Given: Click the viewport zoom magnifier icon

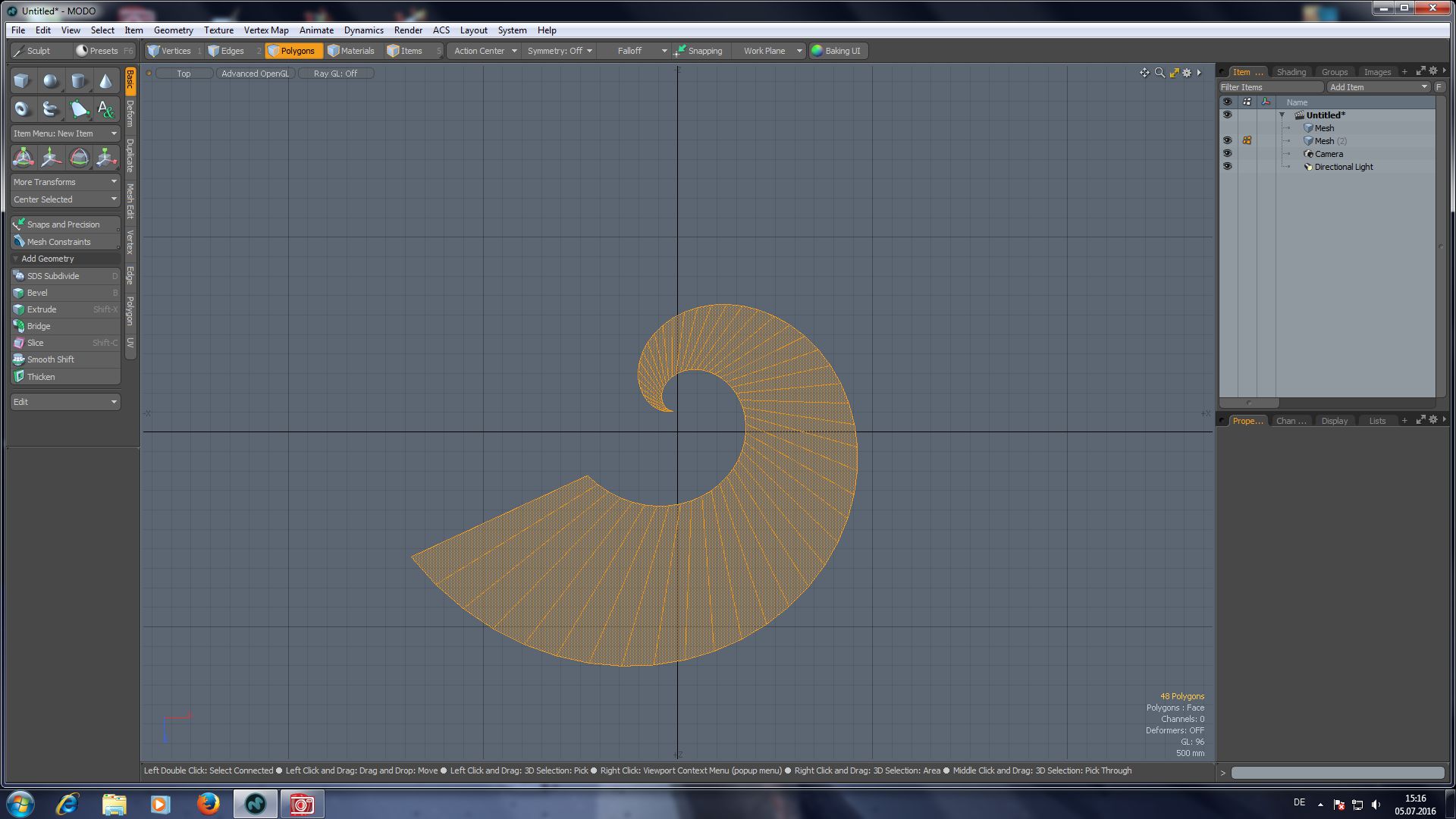Looking at the screenshot, I should coord(1159,73).
